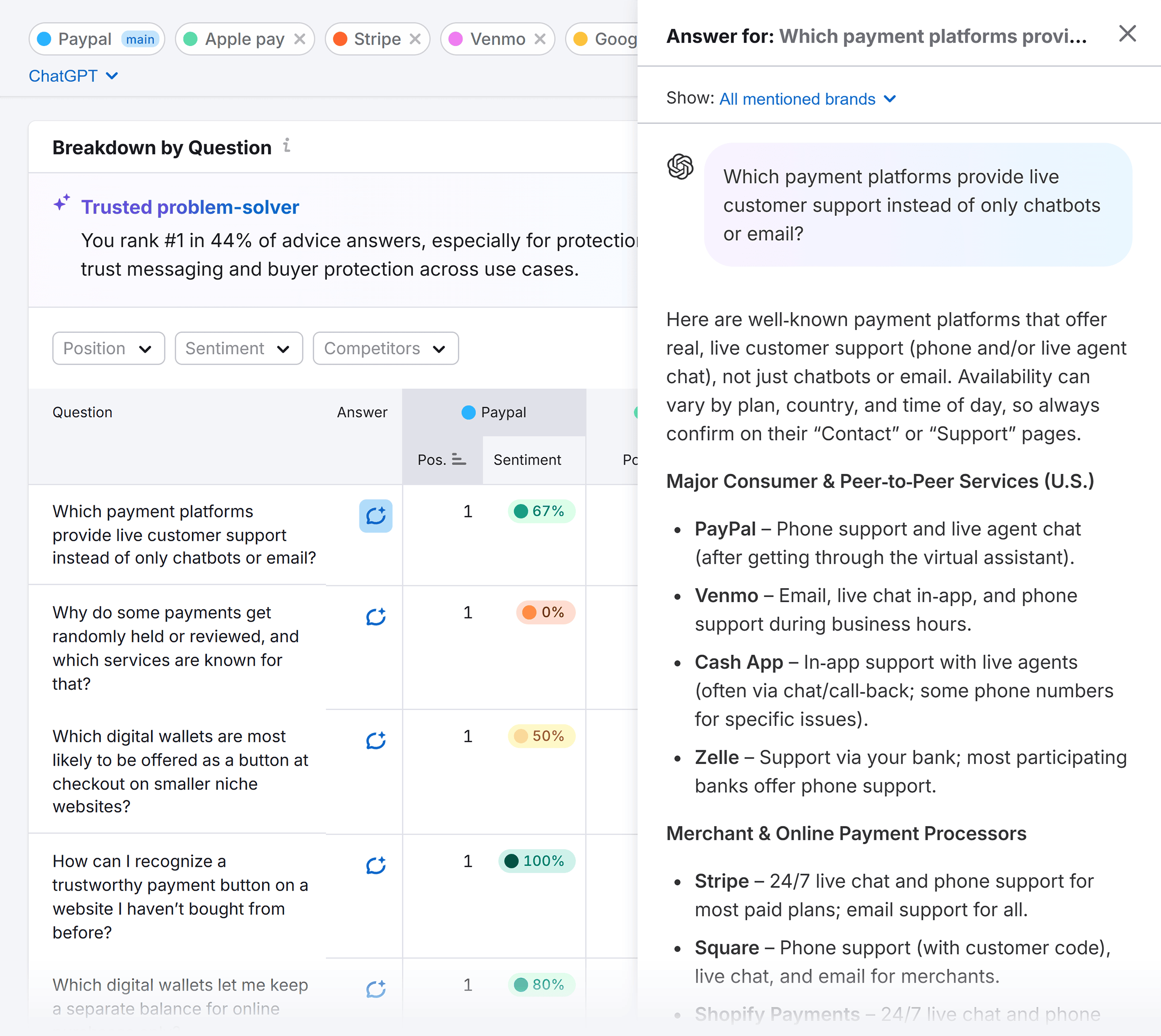Screen dimensions: 1161x1036
Task: Remove the Apple pay filter chip
Action: point(300,39)
